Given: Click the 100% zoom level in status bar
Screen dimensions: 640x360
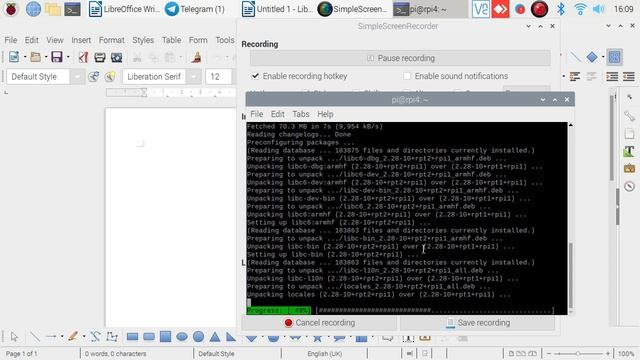Looking at the screenshot, I should pyautogui.click(x=626, y=353).
